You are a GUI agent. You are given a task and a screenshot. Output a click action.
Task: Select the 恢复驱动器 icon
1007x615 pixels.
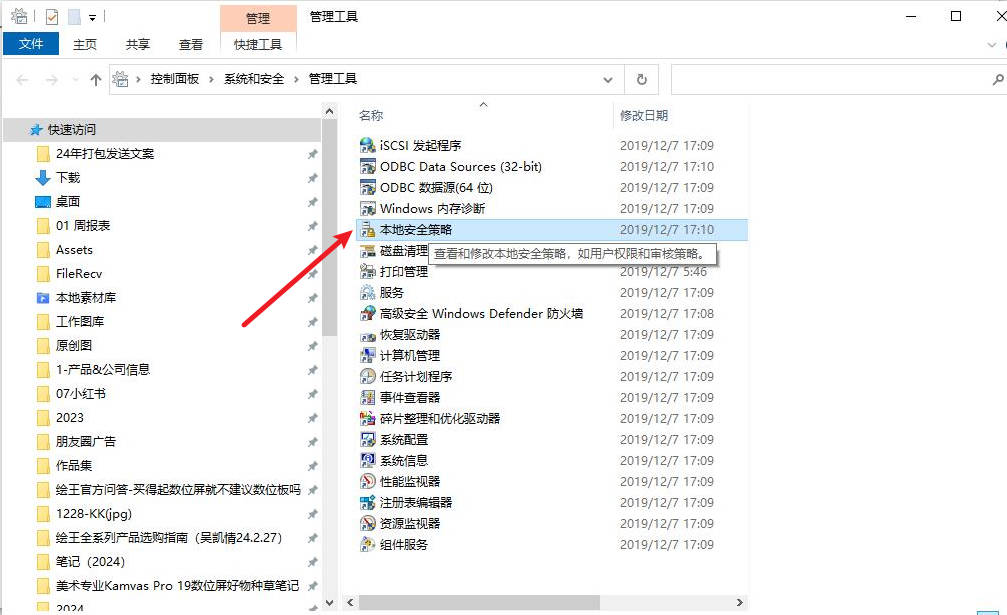tap(367, 335)
